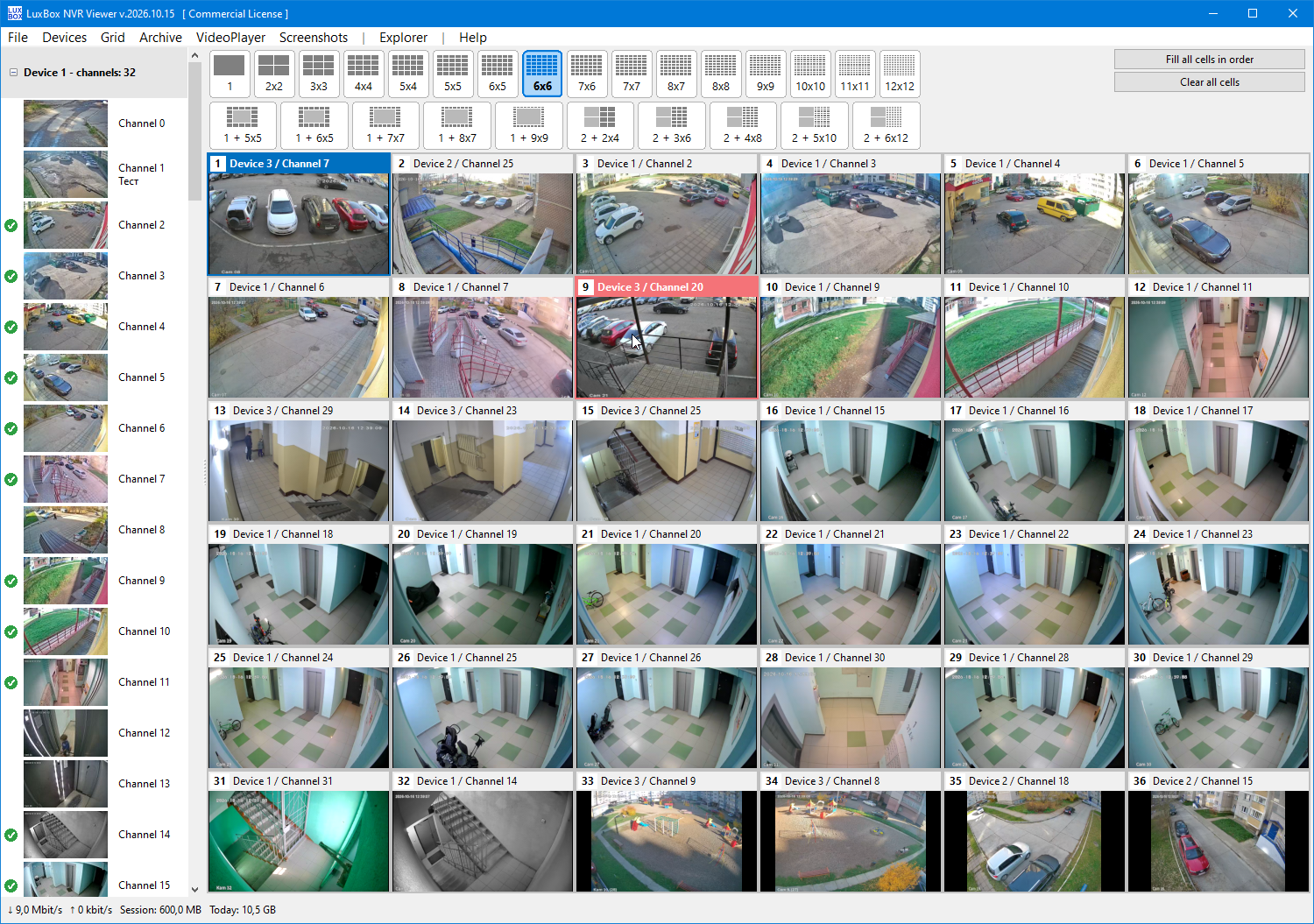Select the 12x12 grid layout
1314x924 pixels.
[900, 74]
